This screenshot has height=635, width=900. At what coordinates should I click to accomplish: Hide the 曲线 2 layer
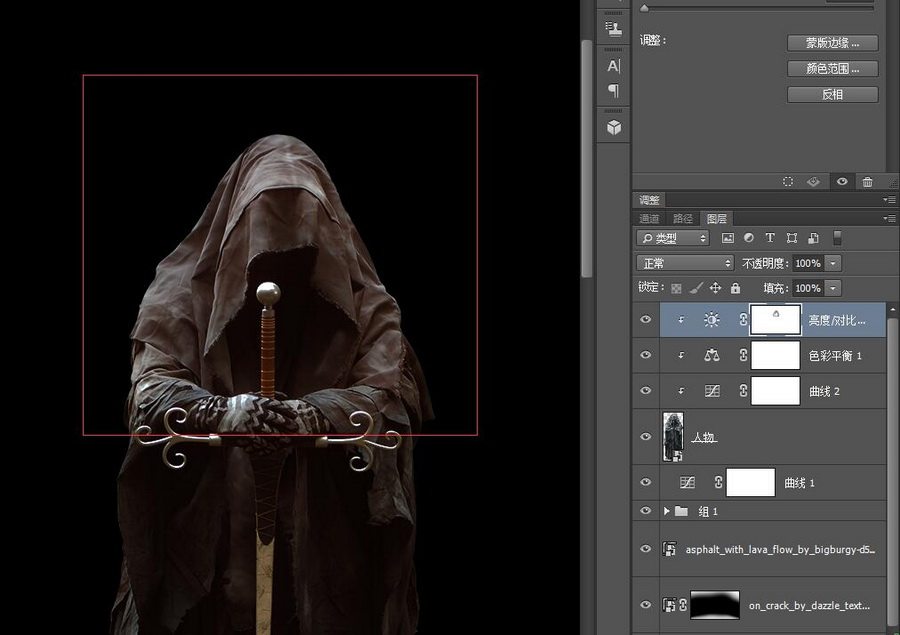pos(646,391)
